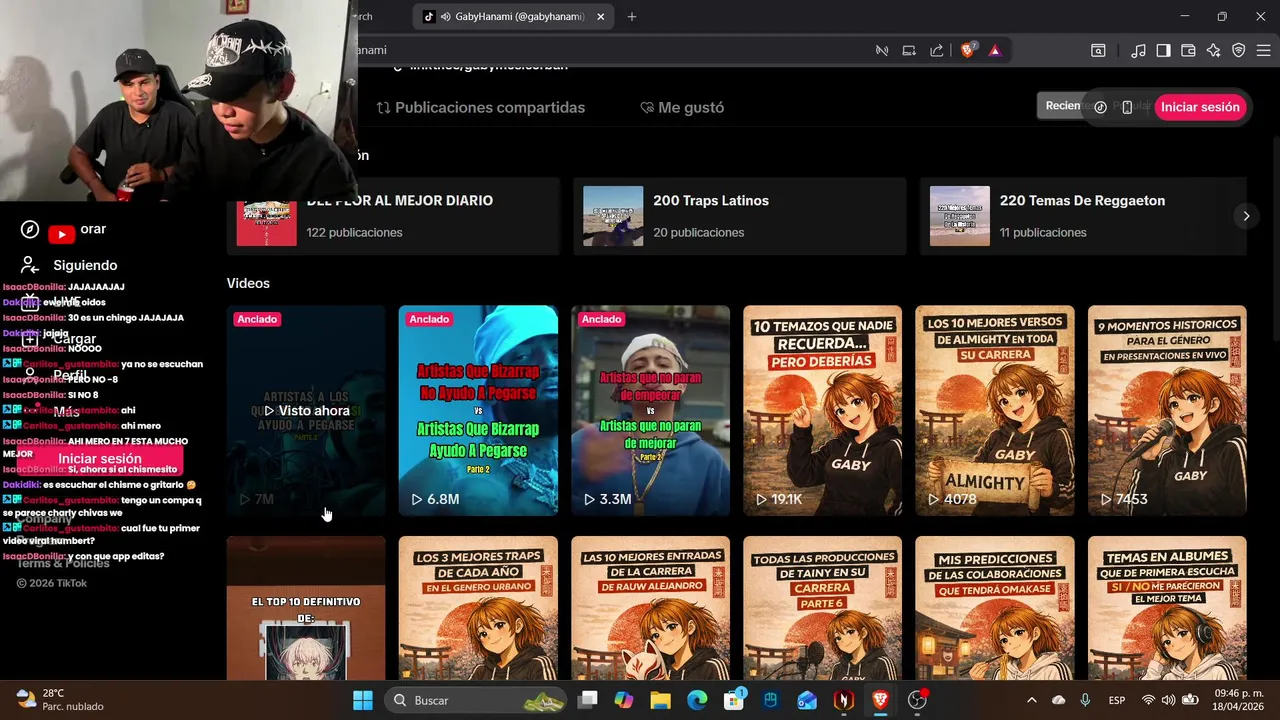1280x720 pixels.
Task: Click install app icon in address bar
Action: [x=909, y=50]
